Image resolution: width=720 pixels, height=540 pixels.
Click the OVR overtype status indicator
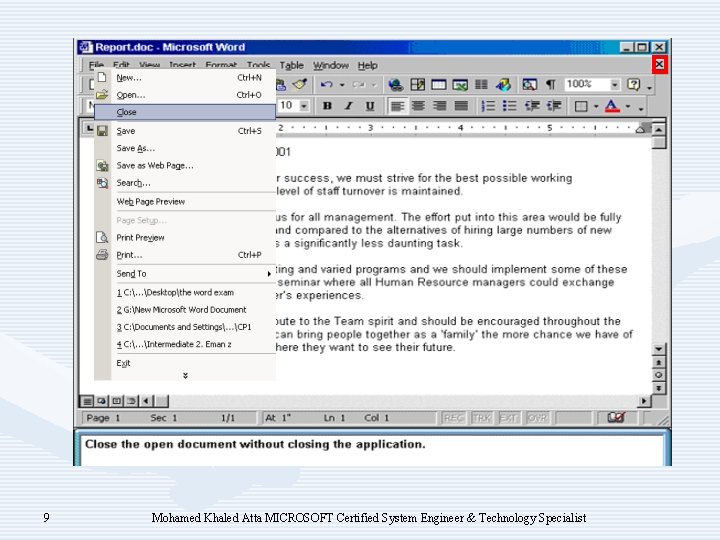[x=537, y=418]
